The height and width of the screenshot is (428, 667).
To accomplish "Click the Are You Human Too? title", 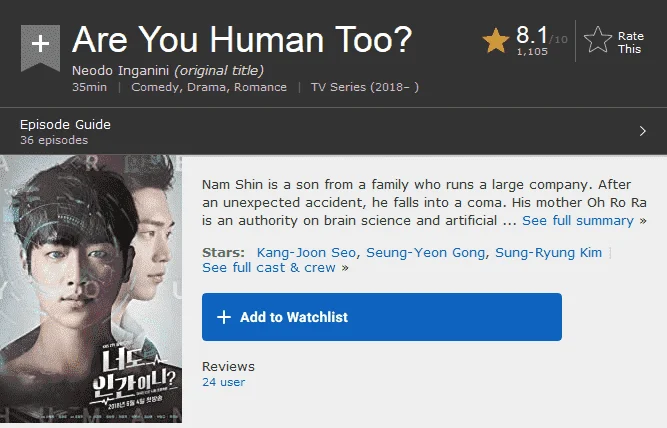I will pos(242,40).
